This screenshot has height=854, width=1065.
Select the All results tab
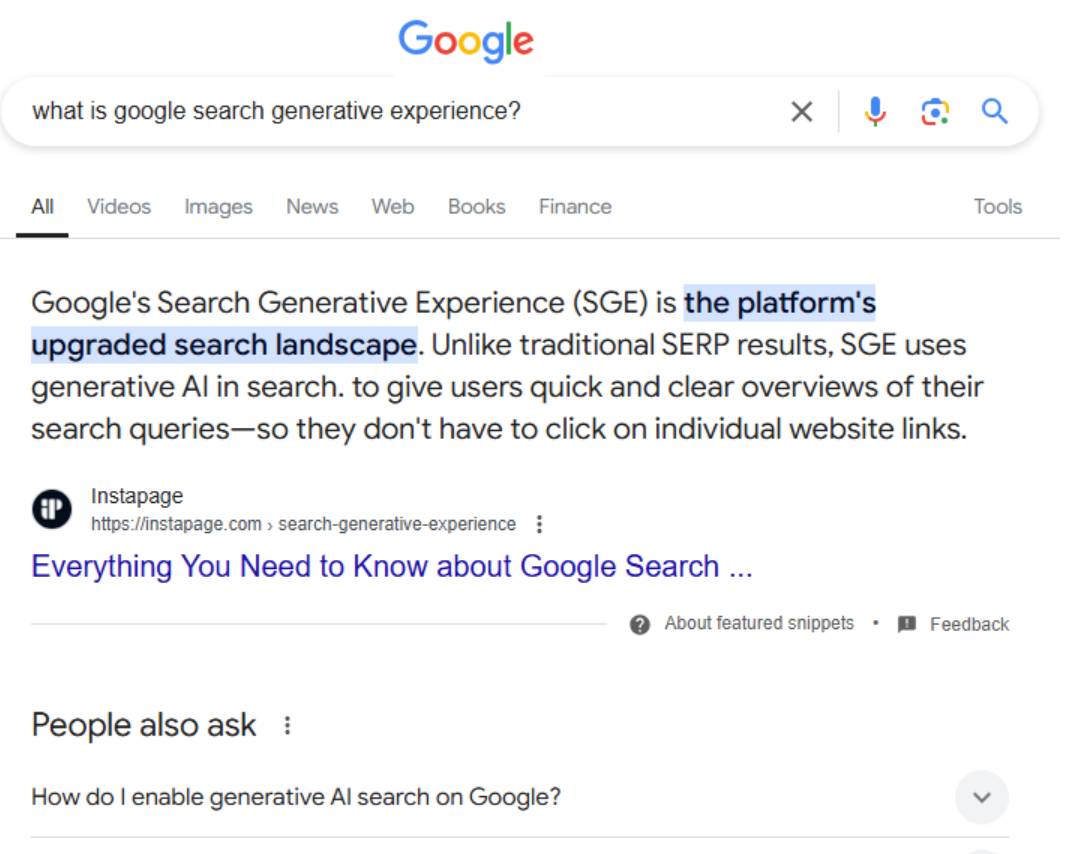42,207
